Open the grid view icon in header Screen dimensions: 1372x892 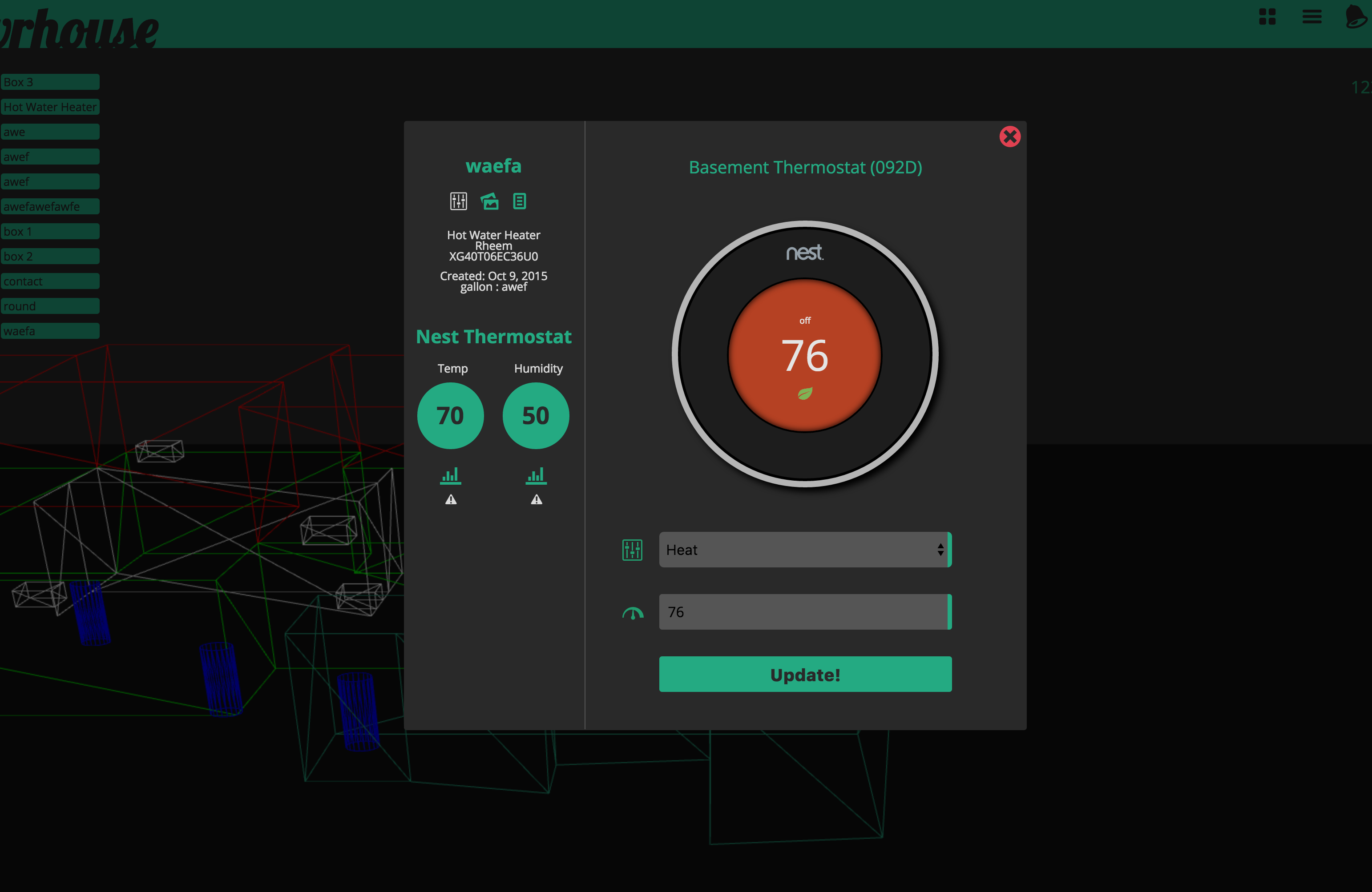(1267, 17)
